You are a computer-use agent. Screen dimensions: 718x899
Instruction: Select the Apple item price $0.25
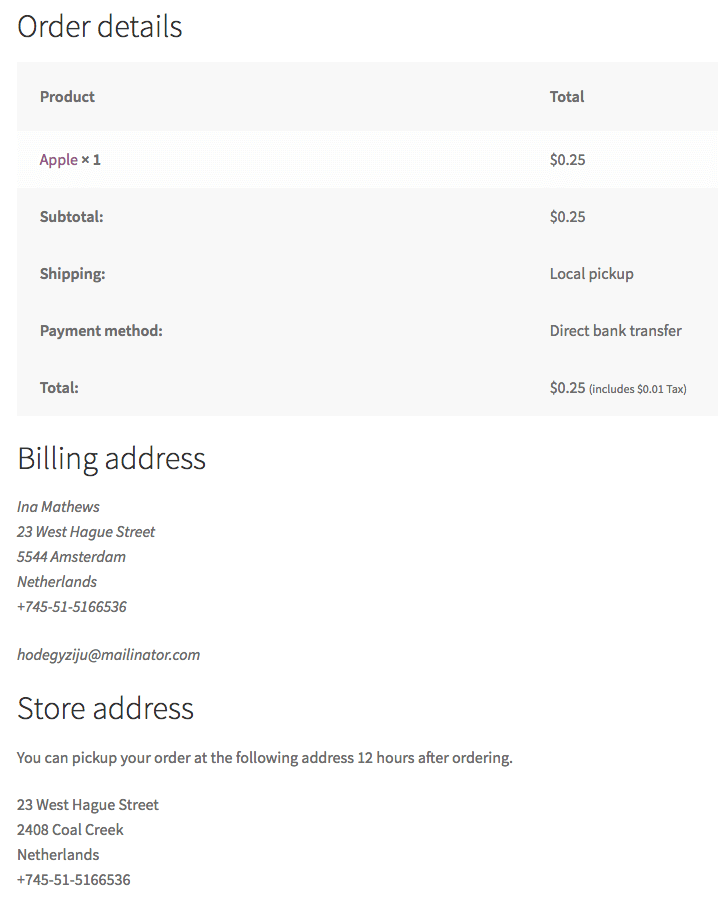(567, 160)
